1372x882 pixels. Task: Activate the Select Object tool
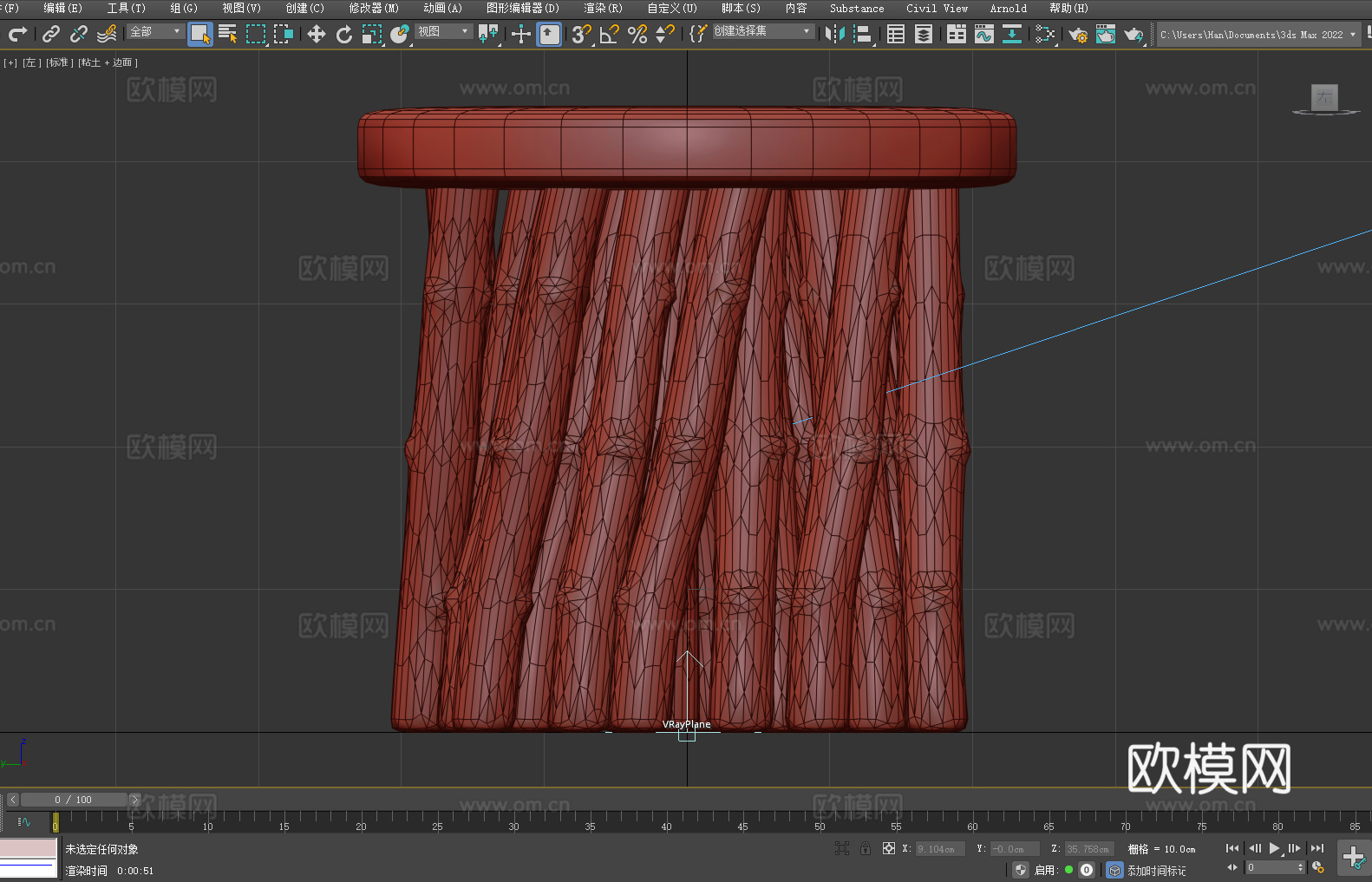pos(200,34)
